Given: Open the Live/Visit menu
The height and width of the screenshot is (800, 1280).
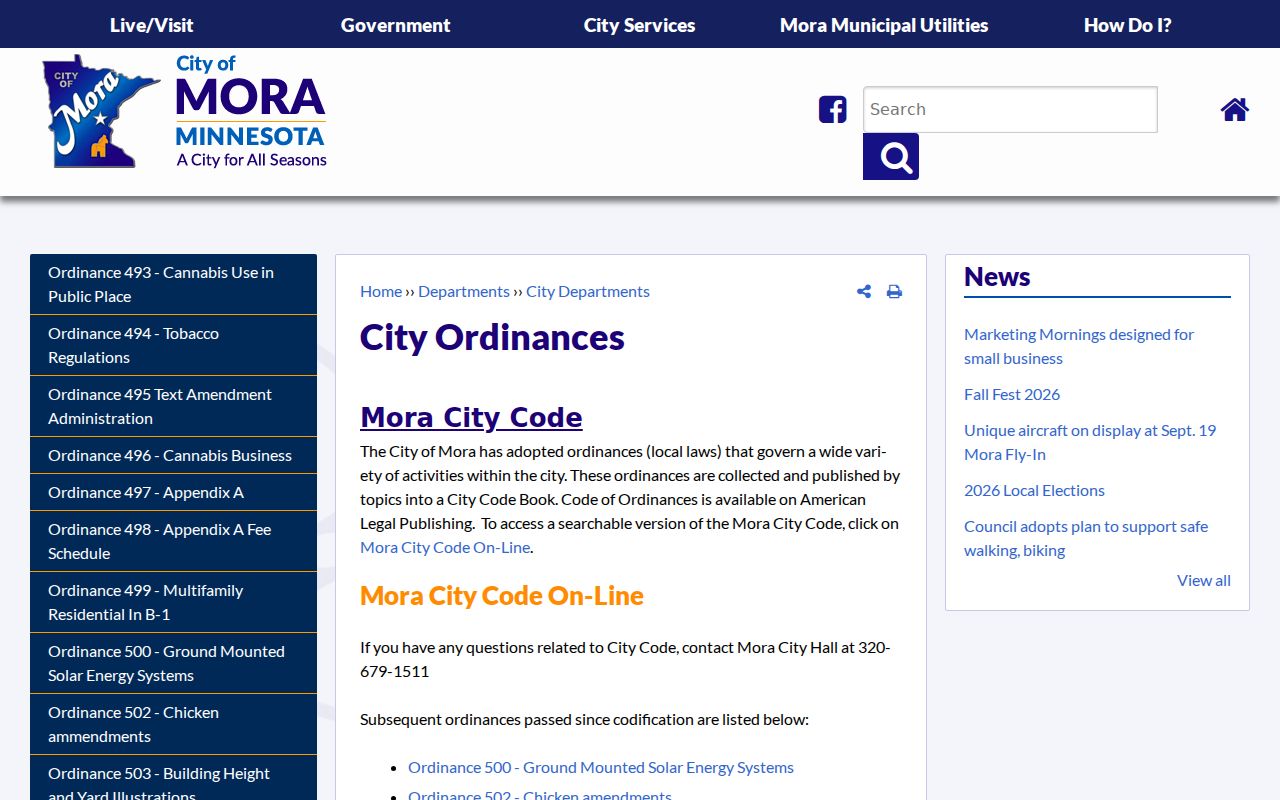Looking at the screenshot, I should pos(152,25).
